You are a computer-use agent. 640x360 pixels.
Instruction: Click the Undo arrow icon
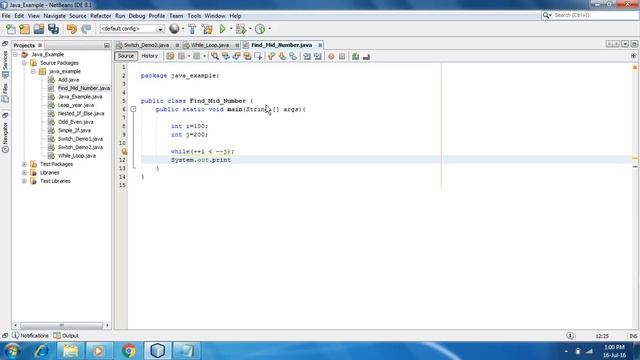(x=71, y=29)
